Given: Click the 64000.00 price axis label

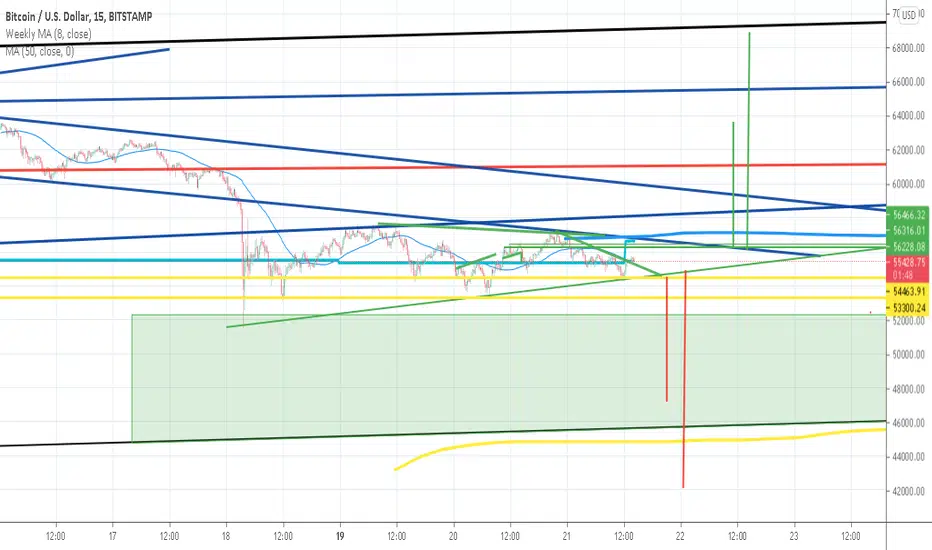Looking at the screenshot, I should (x=908, y=116).
